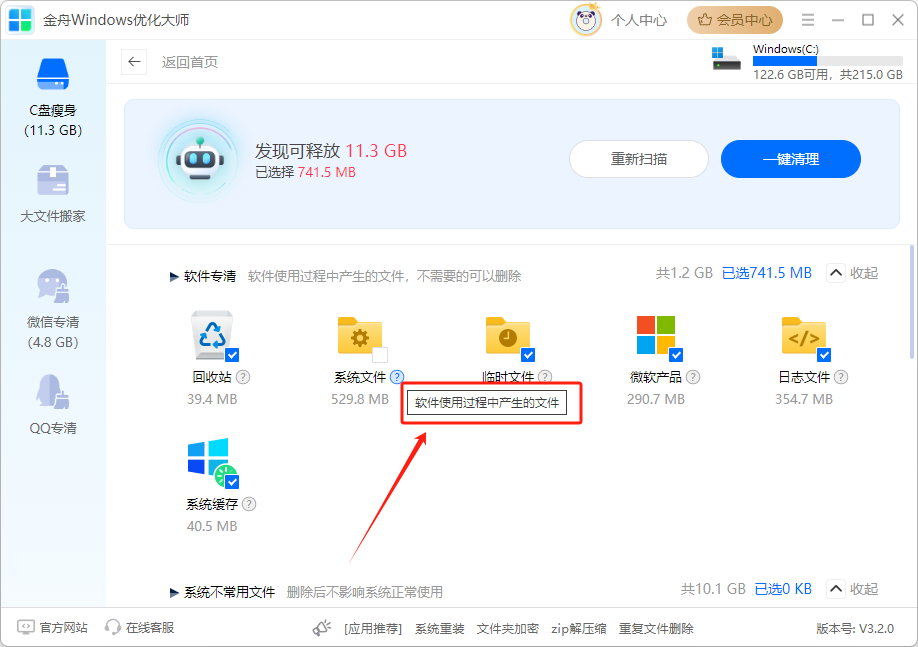Click the 版本号: V3.2.0 text

855,629
